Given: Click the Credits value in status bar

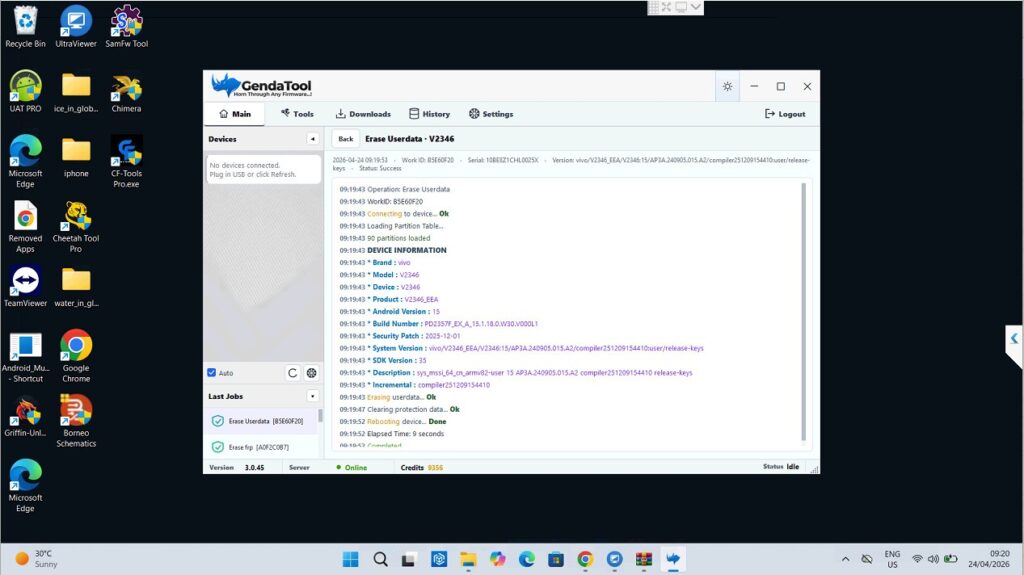Looking at the screenshot, I should (435, 467).
